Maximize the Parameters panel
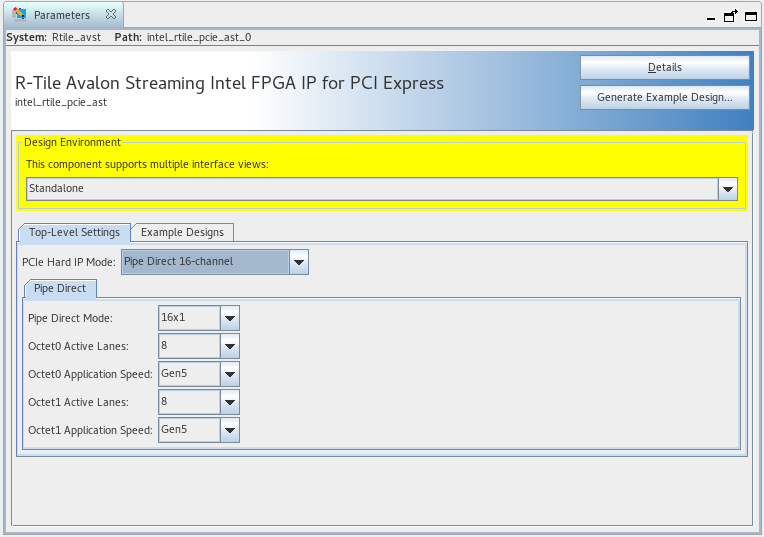 click(x=750, y=16)
